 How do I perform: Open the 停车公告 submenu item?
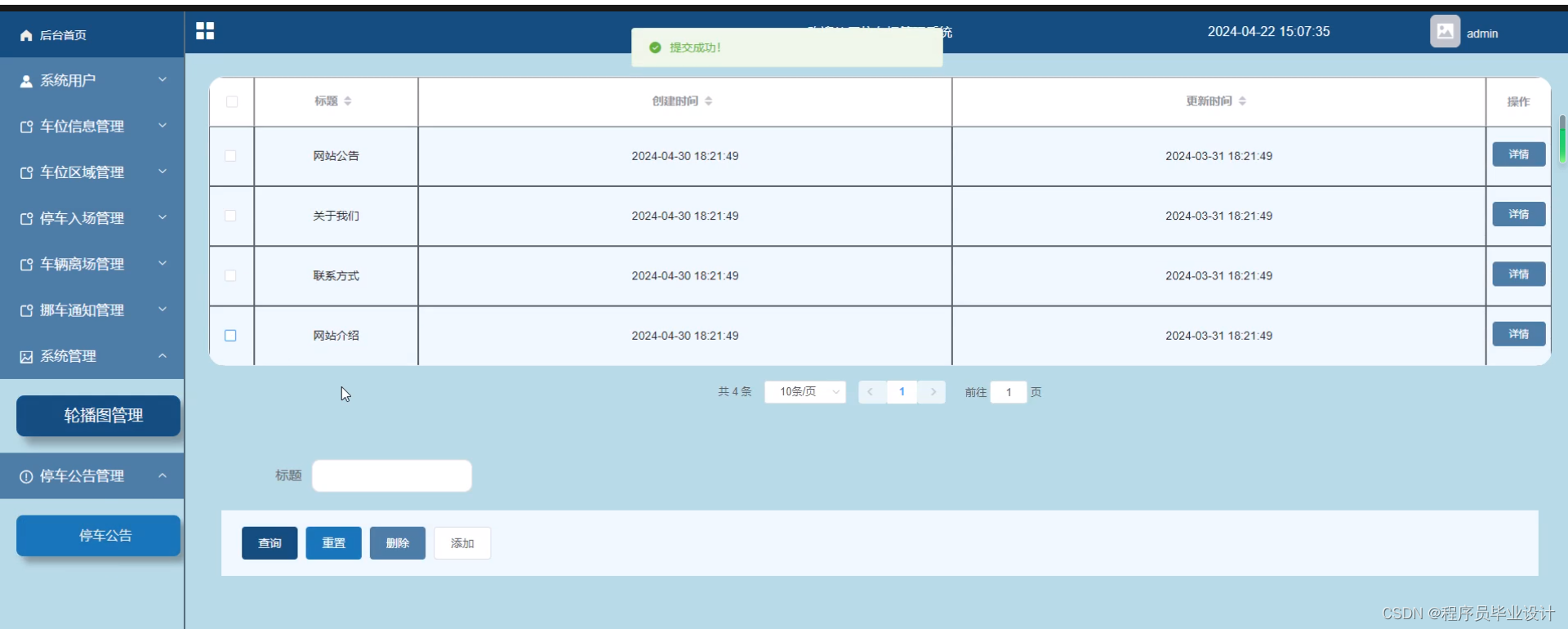click(x=98, y=536)
